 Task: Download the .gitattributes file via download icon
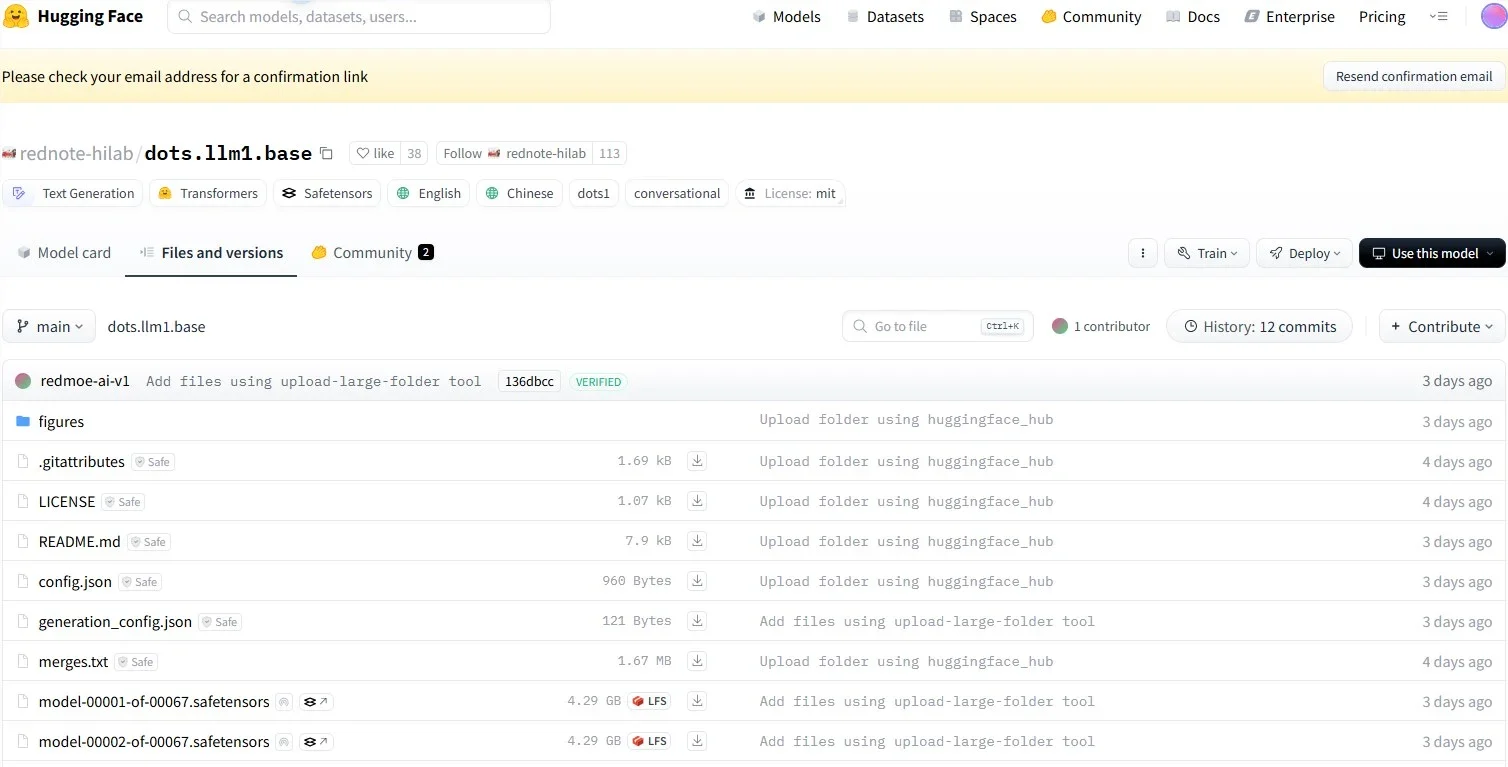pos(697,461)
